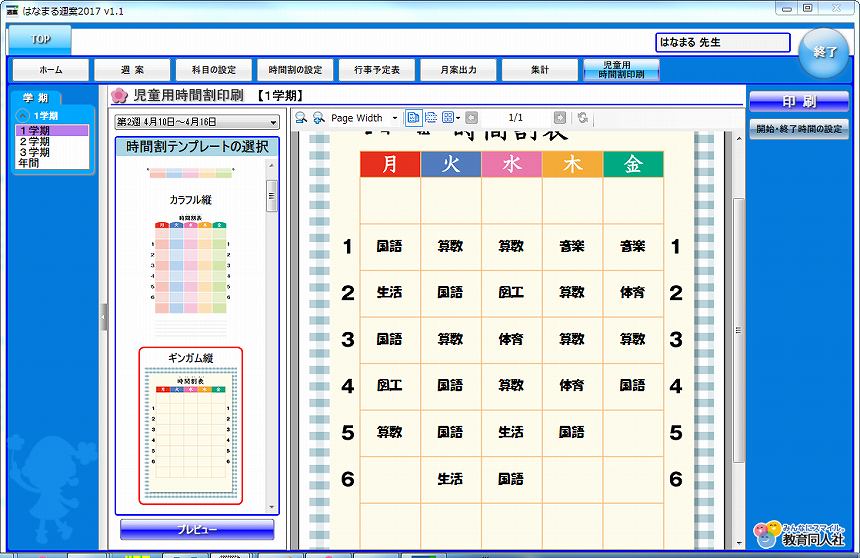The height and width of the screenshot is (558, 860).
Task: Click preview scroll down arrow
Action: tap(739, 543)
